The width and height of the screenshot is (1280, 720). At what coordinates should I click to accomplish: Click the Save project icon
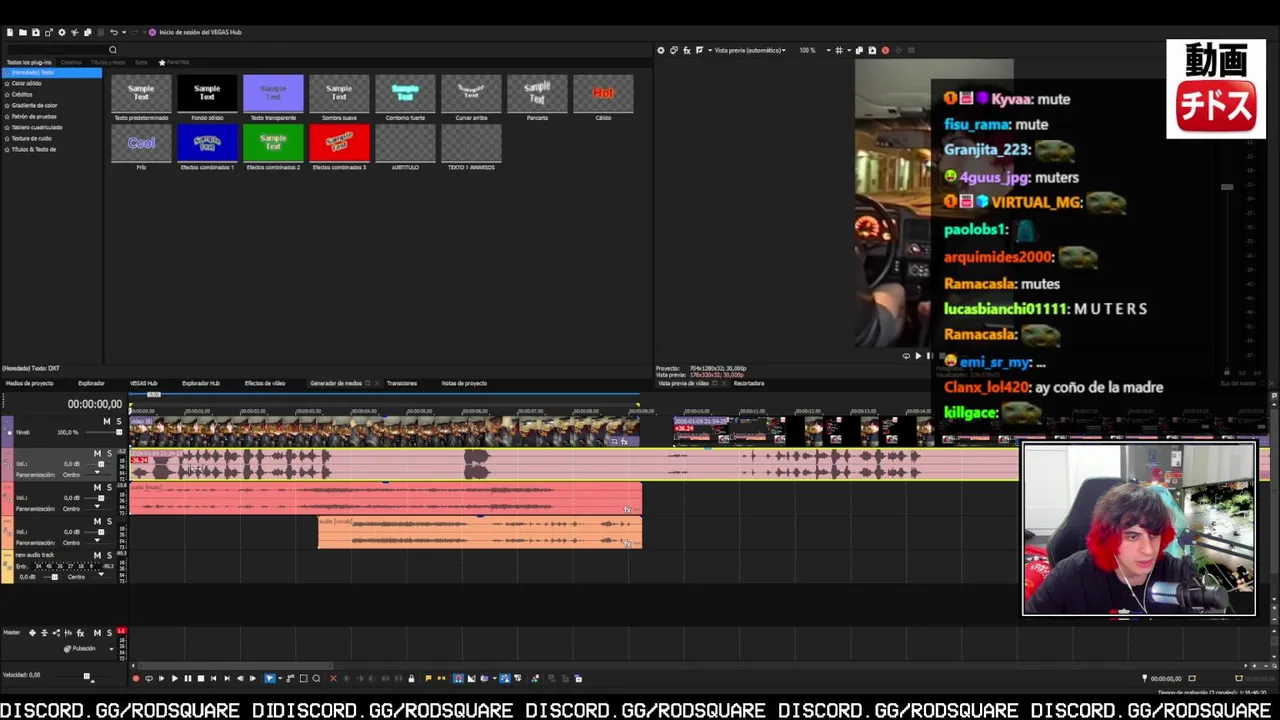(36, 32)
